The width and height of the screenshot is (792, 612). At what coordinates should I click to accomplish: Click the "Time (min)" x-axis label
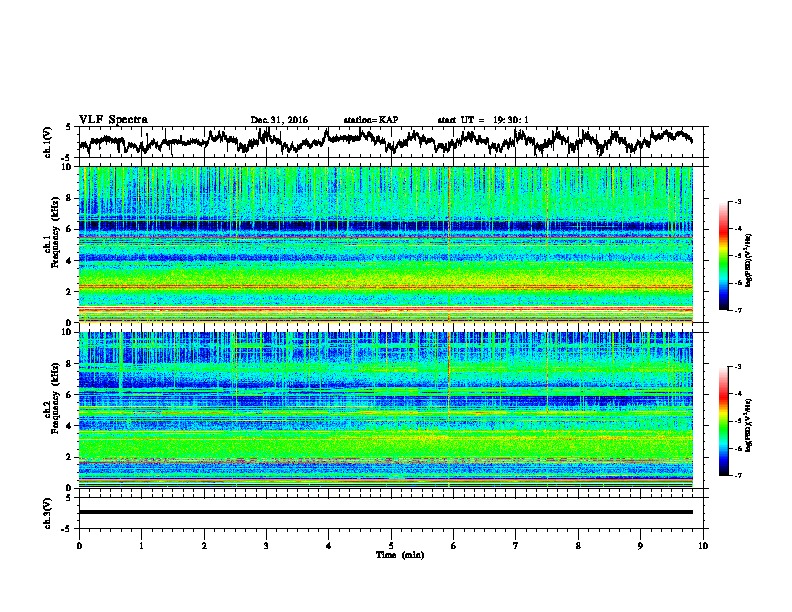click(x=400, y=555)
